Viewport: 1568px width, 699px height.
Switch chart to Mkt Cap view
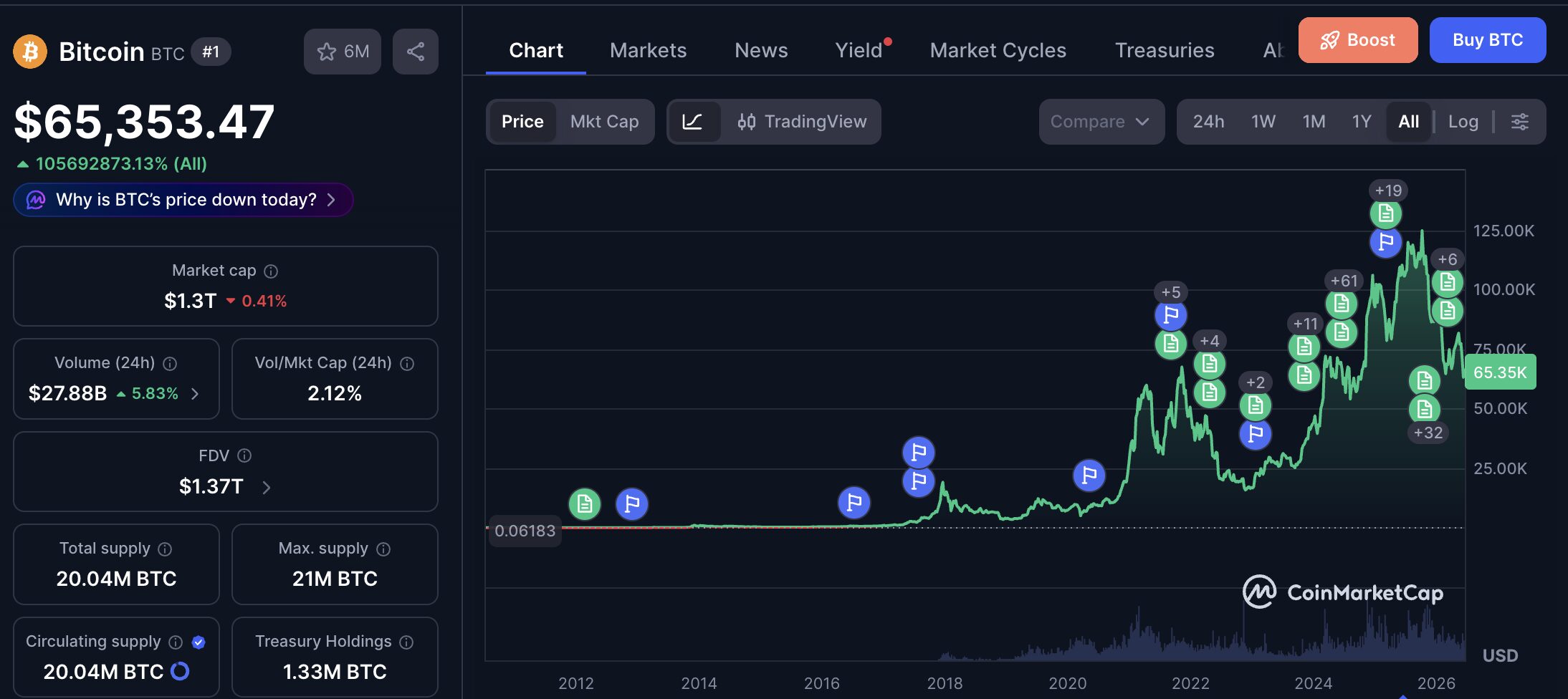click(604, 122)
